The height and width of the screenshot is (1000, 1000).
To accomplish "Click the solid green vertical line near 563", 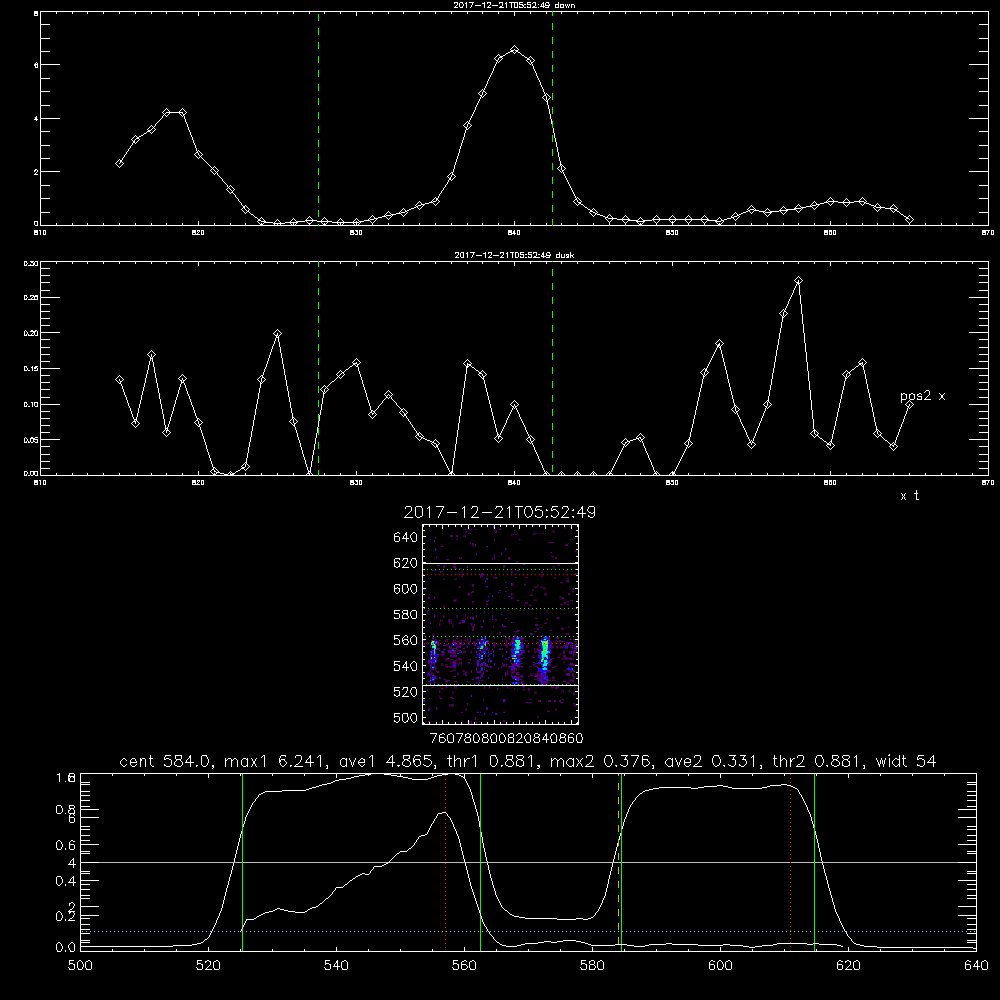I will click(480, 862).
